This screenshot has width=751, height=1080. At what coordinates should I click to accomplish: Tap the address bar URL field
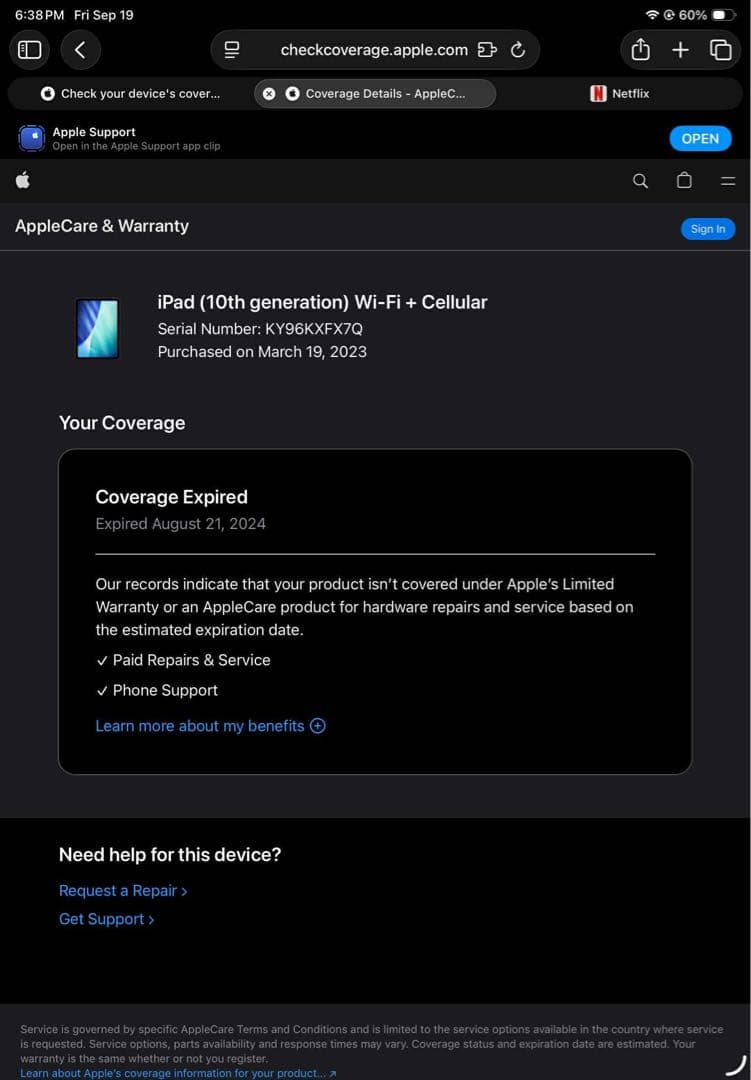[374, 50]
